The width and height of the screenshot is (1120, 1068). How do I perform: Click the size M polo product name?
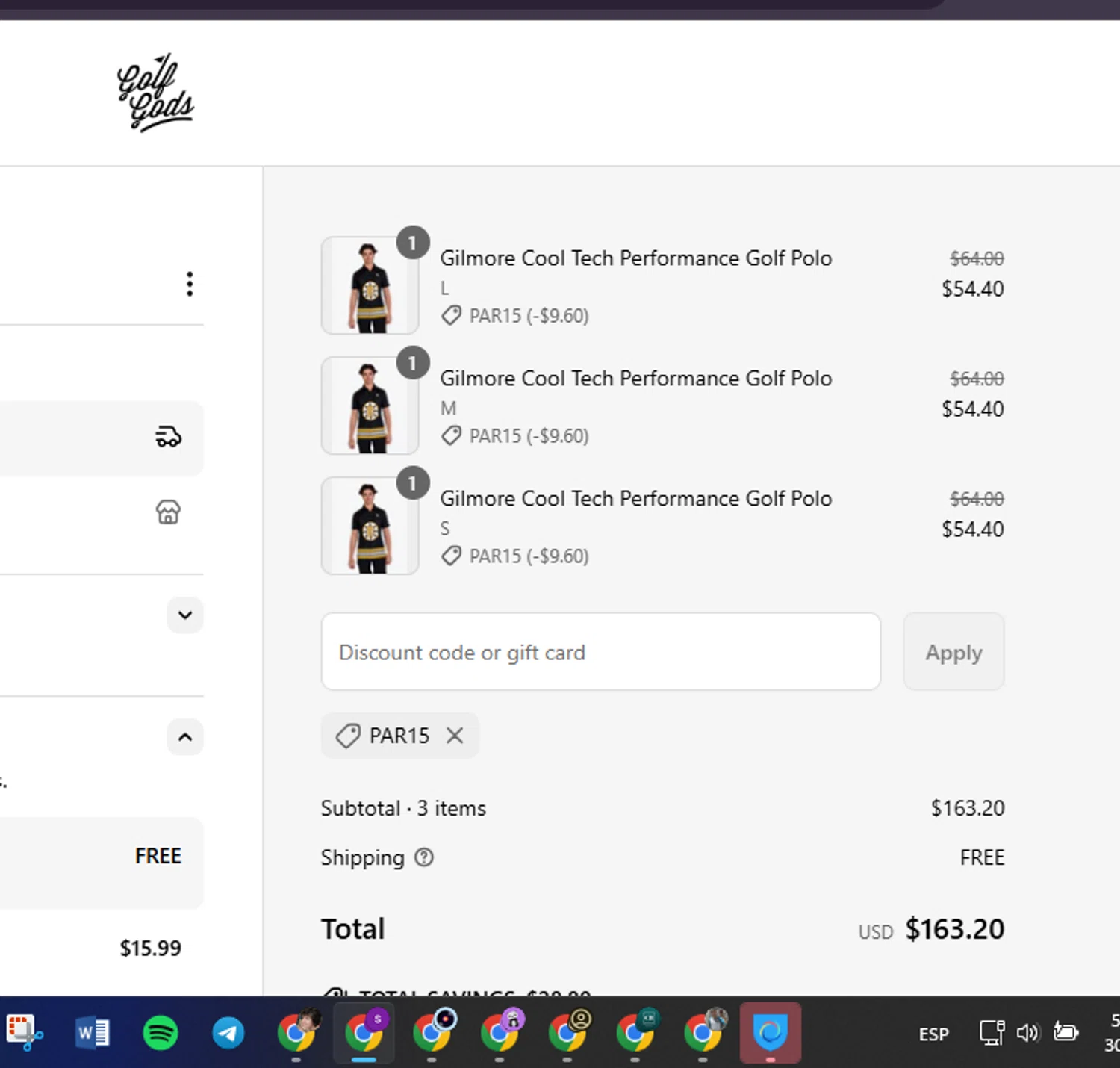636,379
